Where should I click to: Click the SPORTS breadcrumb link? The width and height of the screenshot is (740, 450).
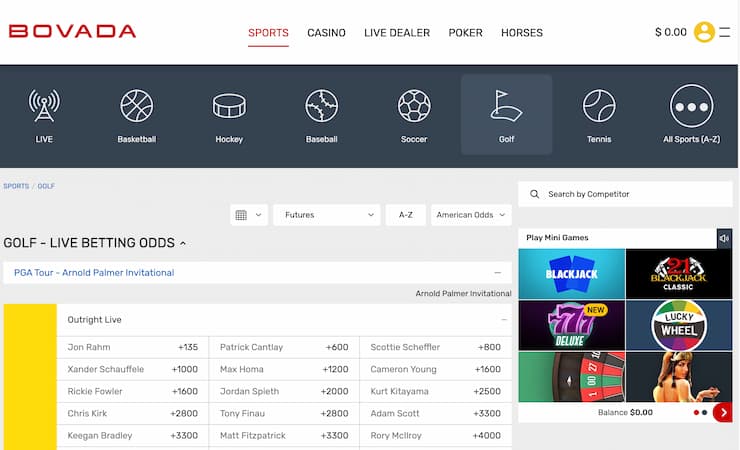(16, 186)
